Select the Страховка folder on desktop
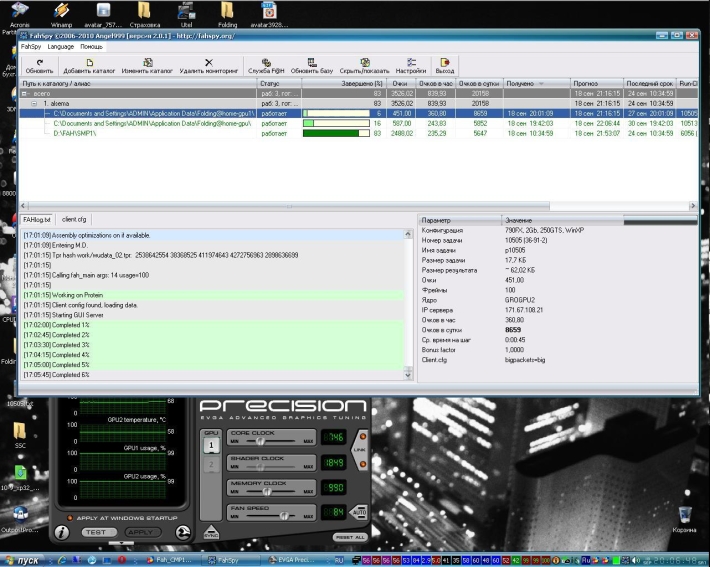Viewport: 710px width, 567px height. (144, 14)
